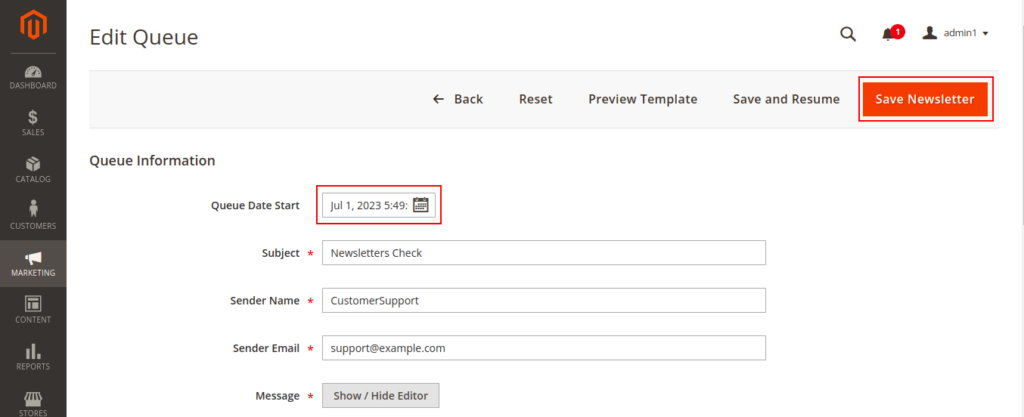Open the Catalog sidebar icon

[33, 165]
